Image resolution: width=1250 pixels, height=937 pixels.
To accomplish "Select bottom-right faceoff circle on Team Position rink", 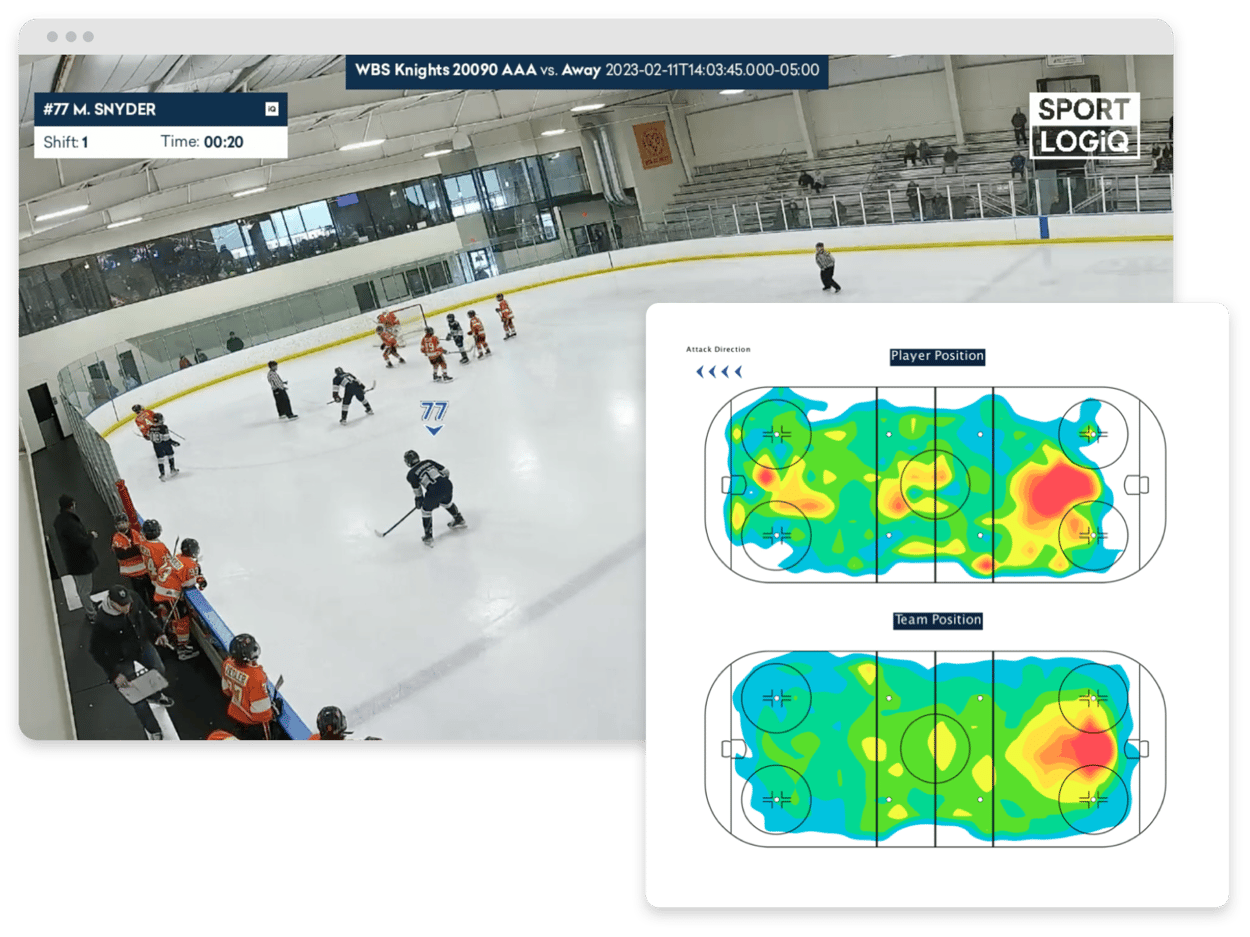I will [1092, 799].
